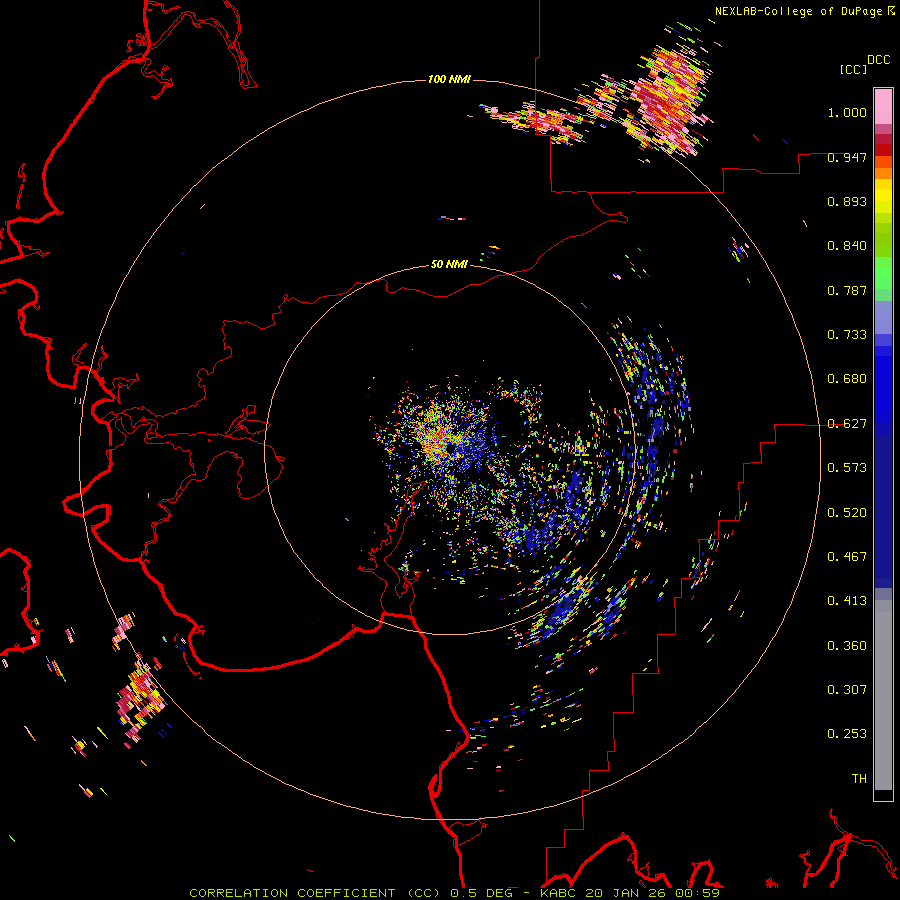Pick the lavender segment of color bar
Screen dimensions: 900x900
click(883, 318)
